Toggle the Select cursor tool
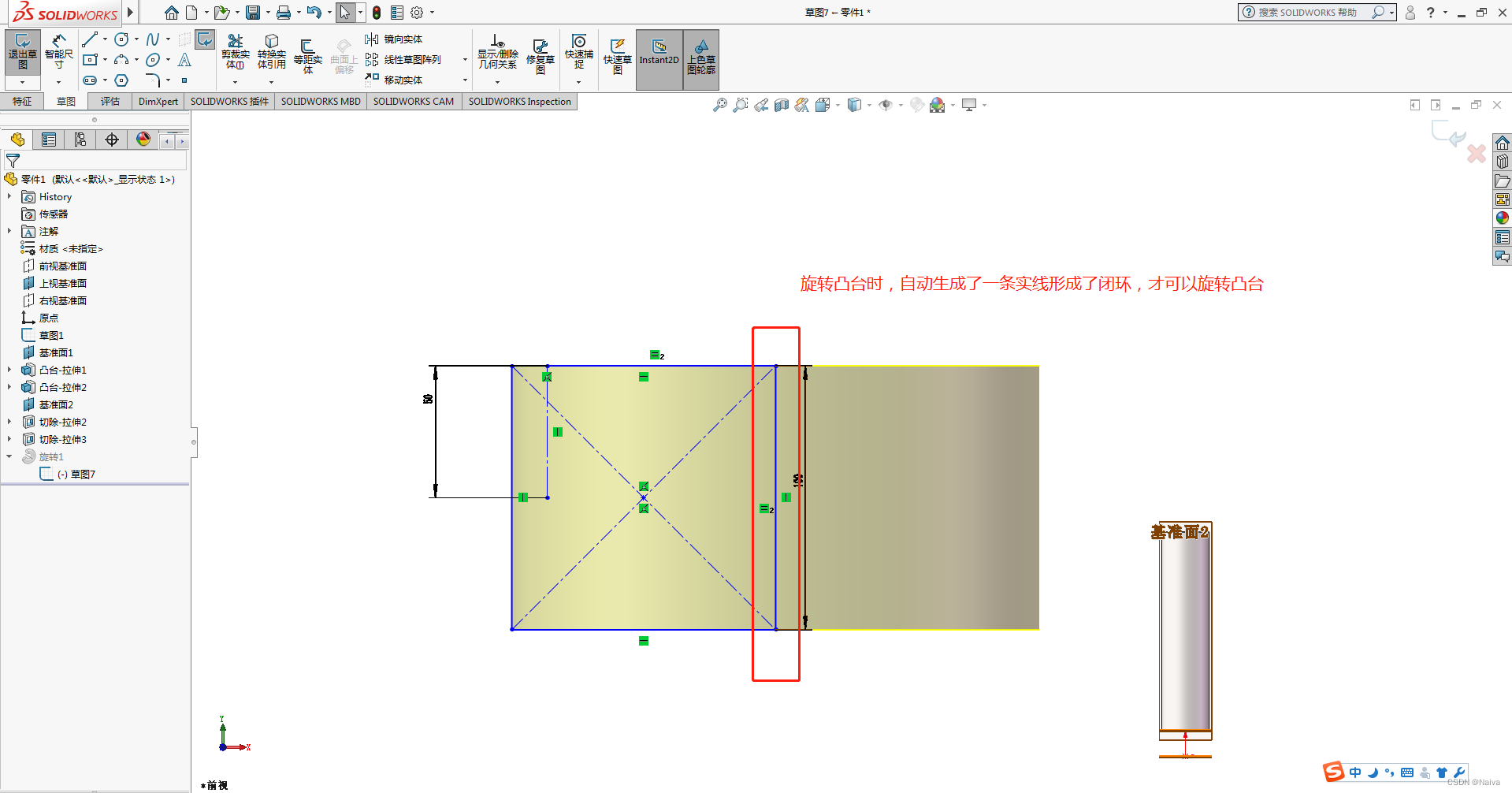1512x793 pixels. (x=345, y=13)
